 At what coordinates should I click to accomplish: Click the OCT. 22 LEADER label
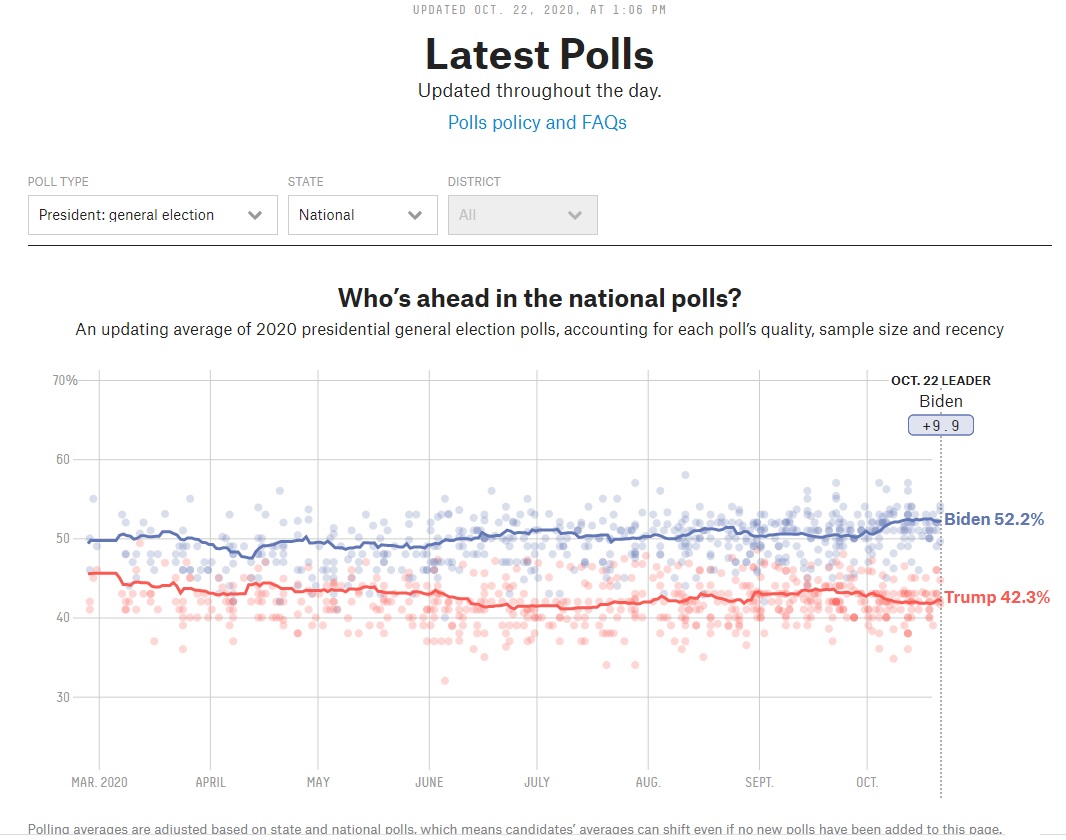[940, 381]
